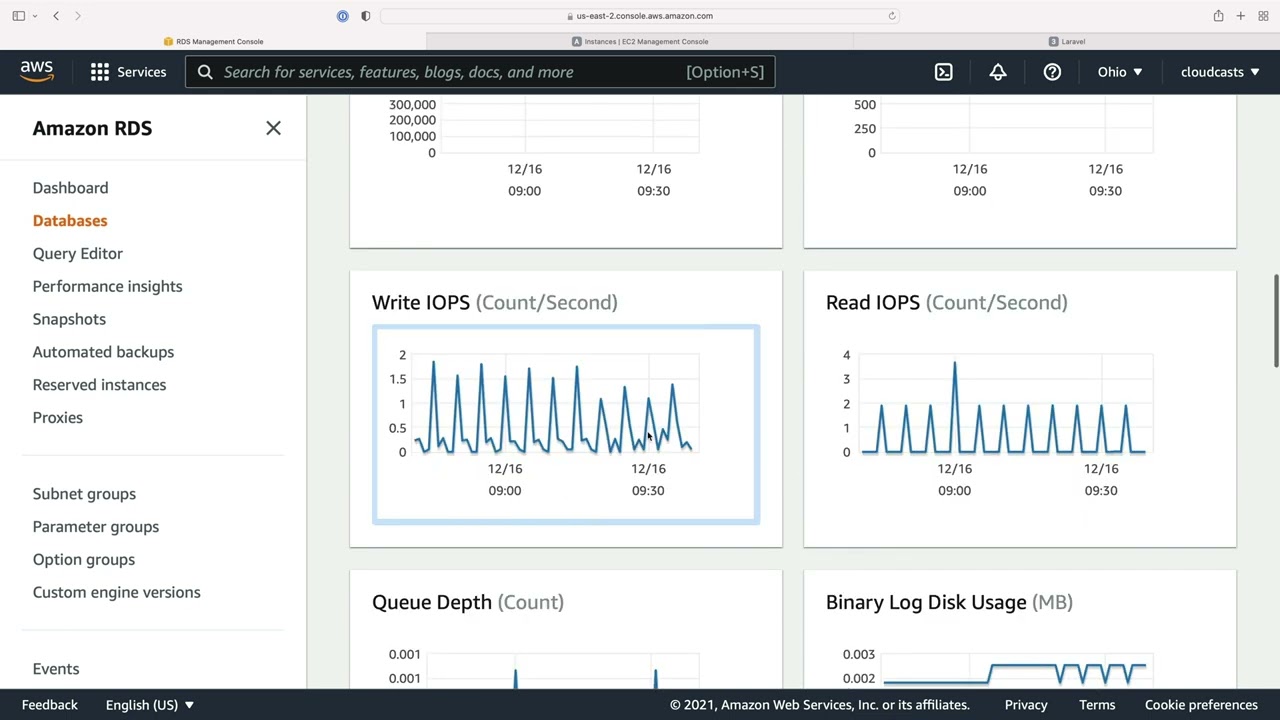Viewport: 1280px width, 720px height.
Task: Reload the page in Safari
Action: [892, 16]
